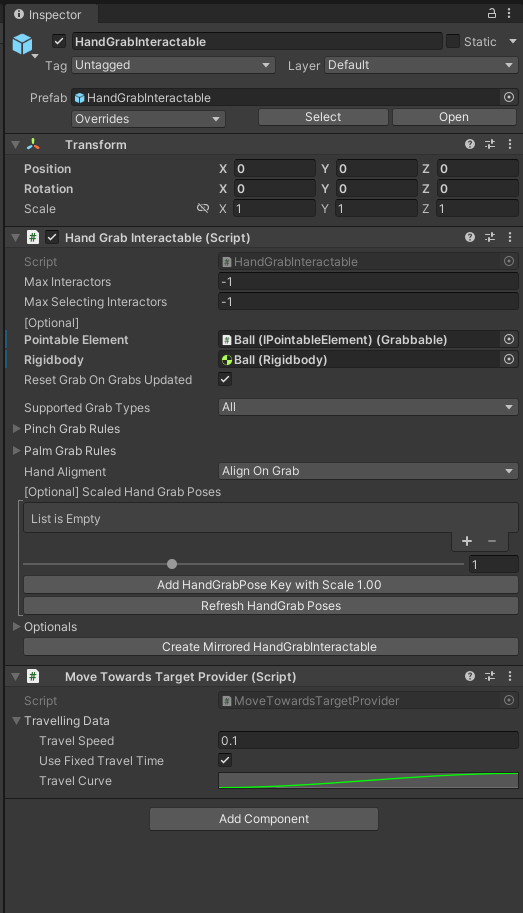Toggle the GameObject active checkbox
The height and width of the screenshot is (913, 523).
point(58,41)
